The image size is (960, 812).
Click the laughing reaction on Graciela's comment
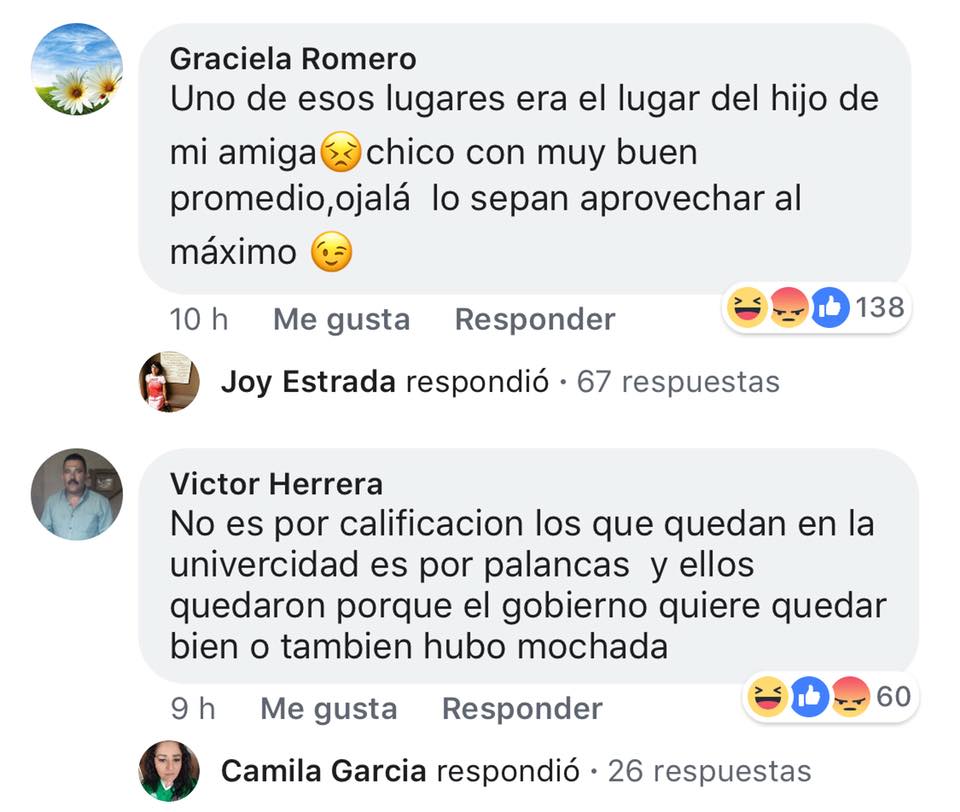tap(747, 307)
